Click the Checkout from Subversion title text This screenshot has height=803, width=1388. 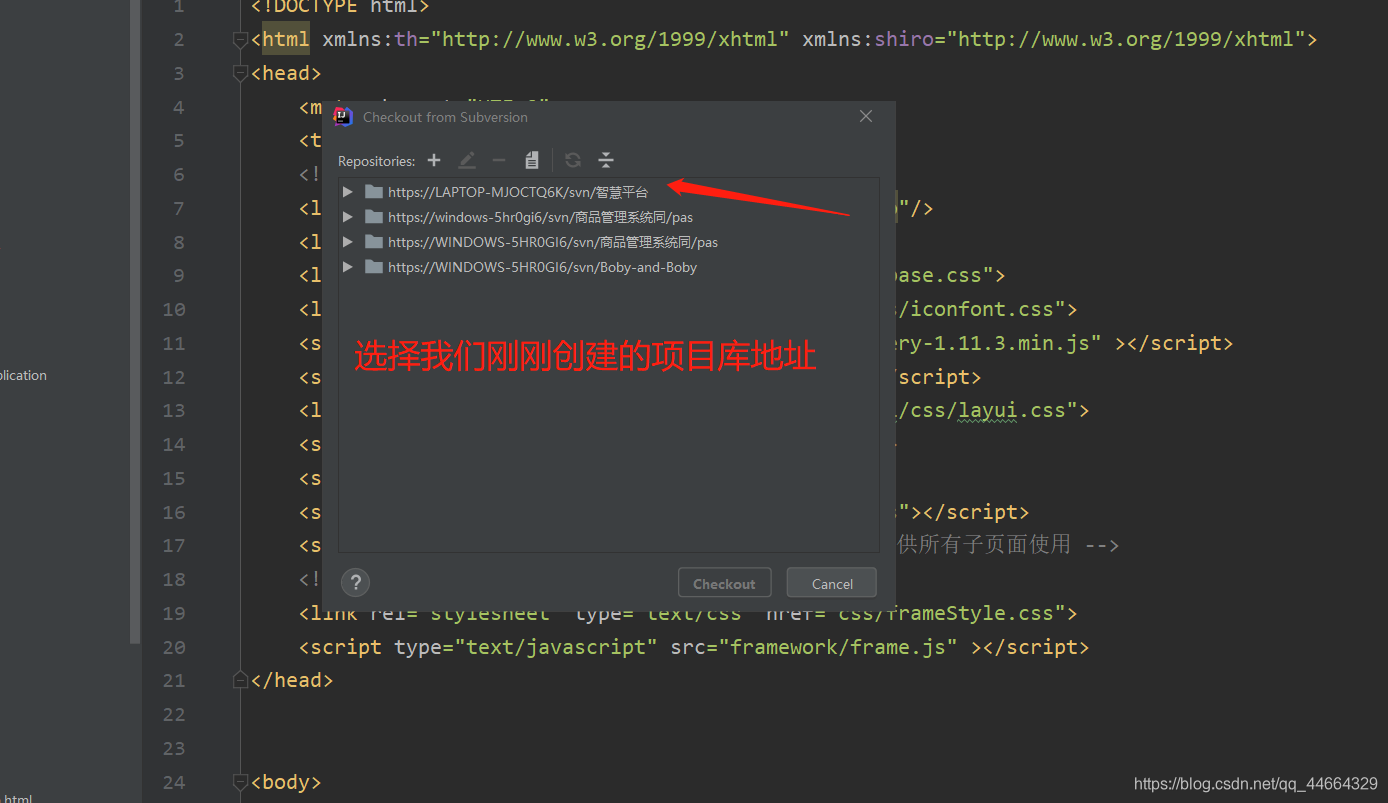click(445, 117)
